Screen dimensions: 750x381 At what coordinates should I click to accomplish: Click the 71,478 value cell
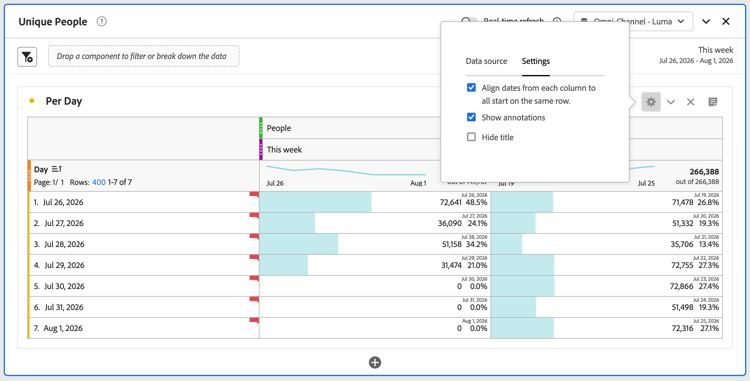coord(607,202)
